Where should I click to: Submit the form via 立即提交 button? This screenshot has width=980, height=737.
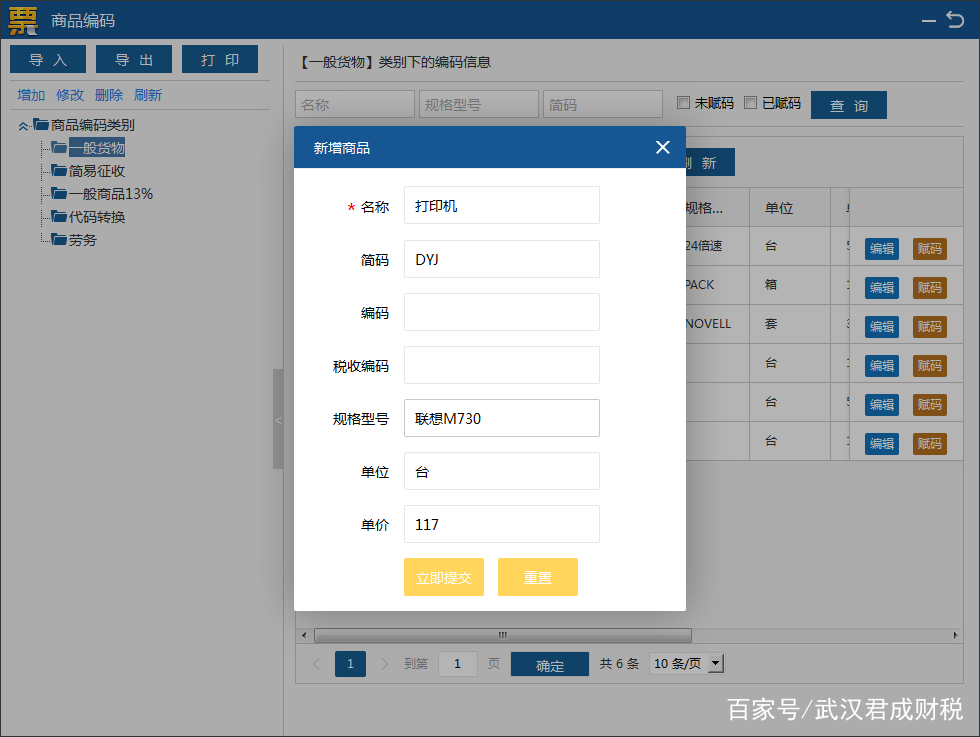(443, 577)
